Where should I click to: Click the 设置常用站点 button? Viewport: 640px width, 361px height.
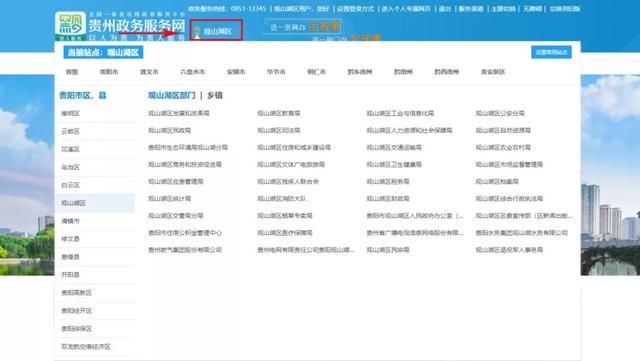551,52
